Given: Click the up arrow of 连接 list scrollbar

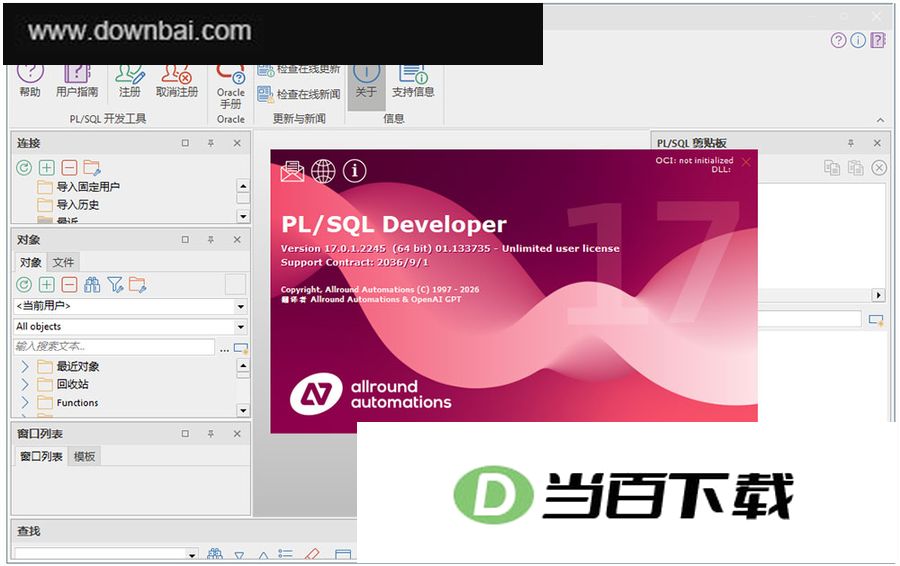Looking at the screenshot, I should click(x=243, y=186).
